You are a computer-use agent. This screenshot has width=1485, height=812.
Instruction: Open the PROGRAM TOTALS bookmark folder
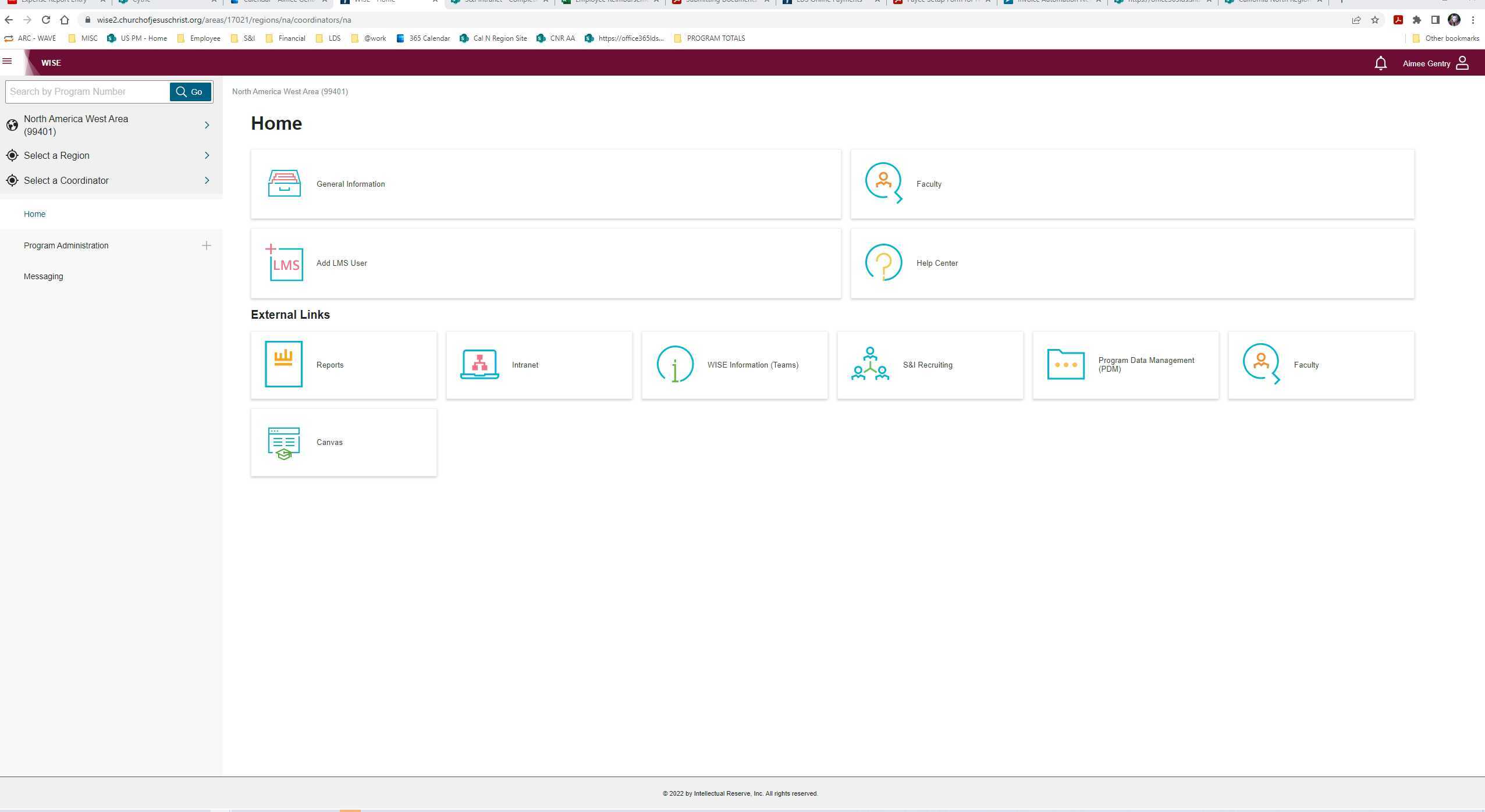tap(715, 38)
